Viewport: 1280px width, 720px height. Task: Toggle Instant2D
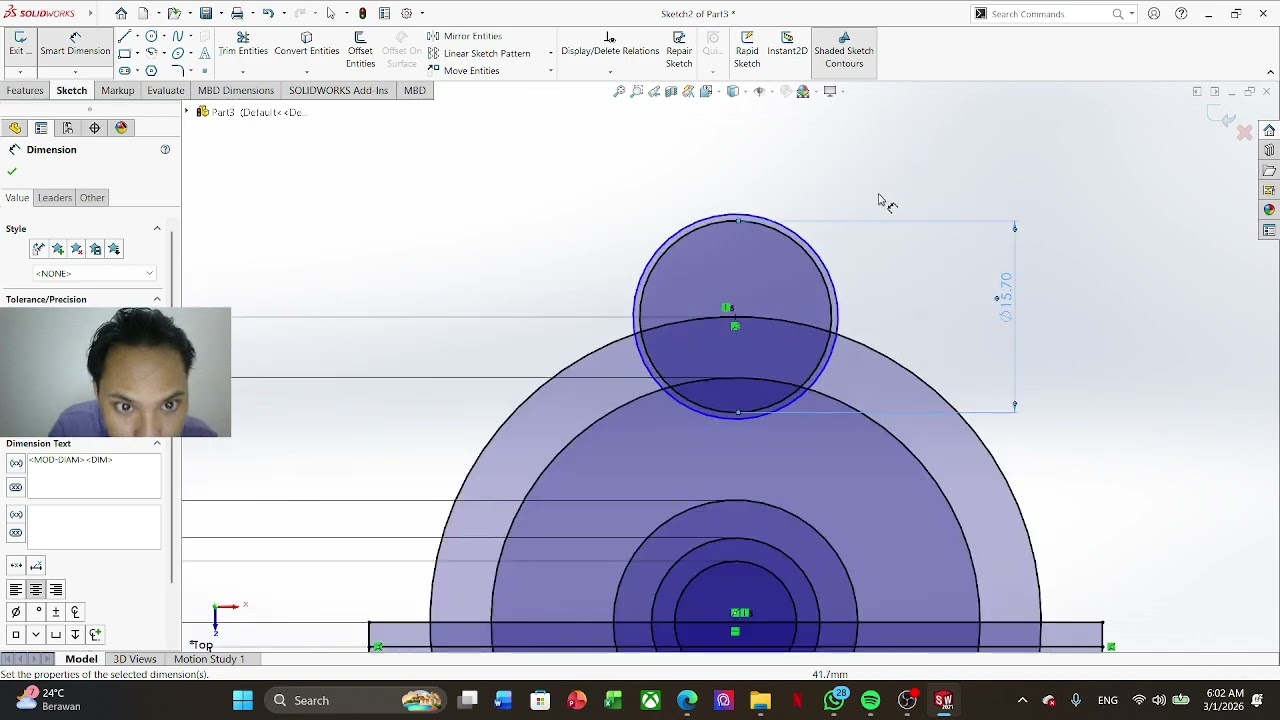click(787, 44)
